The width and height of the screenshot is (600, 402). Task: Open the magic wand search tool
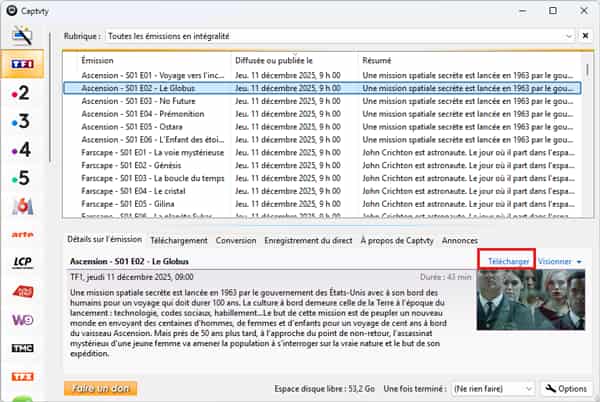tap(22, 36)
